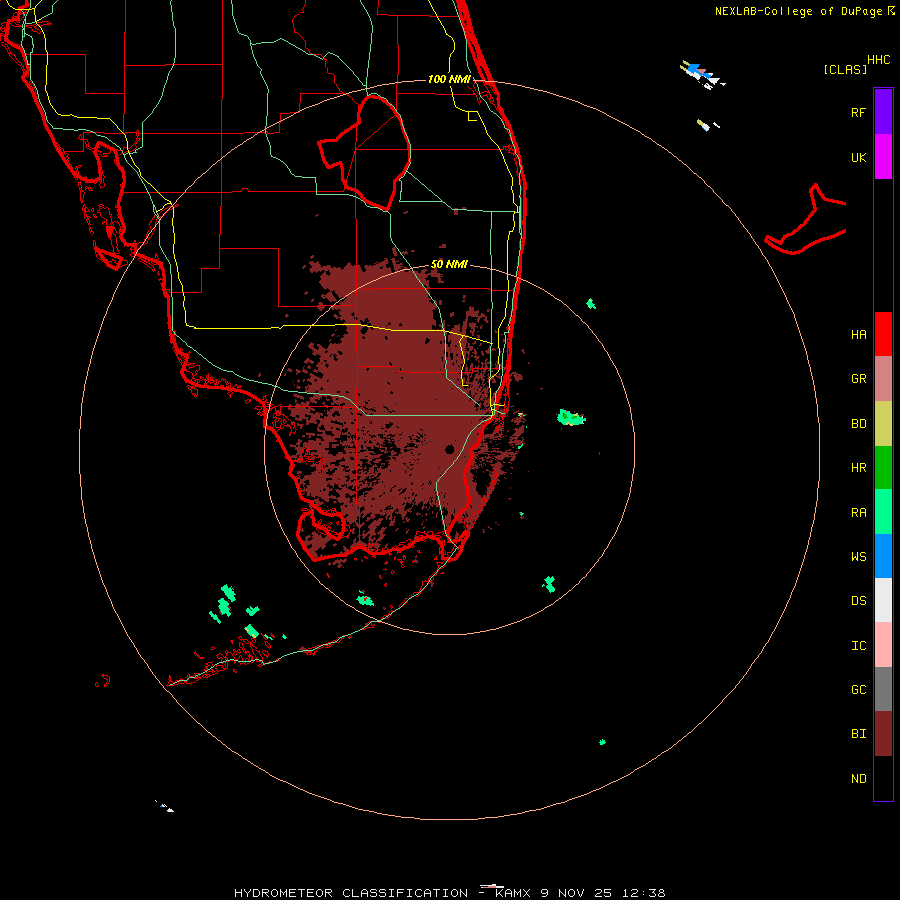Click the "KAMX" radar site identifier
Viewport: 900px width, 900px height.
coord(513,893)
